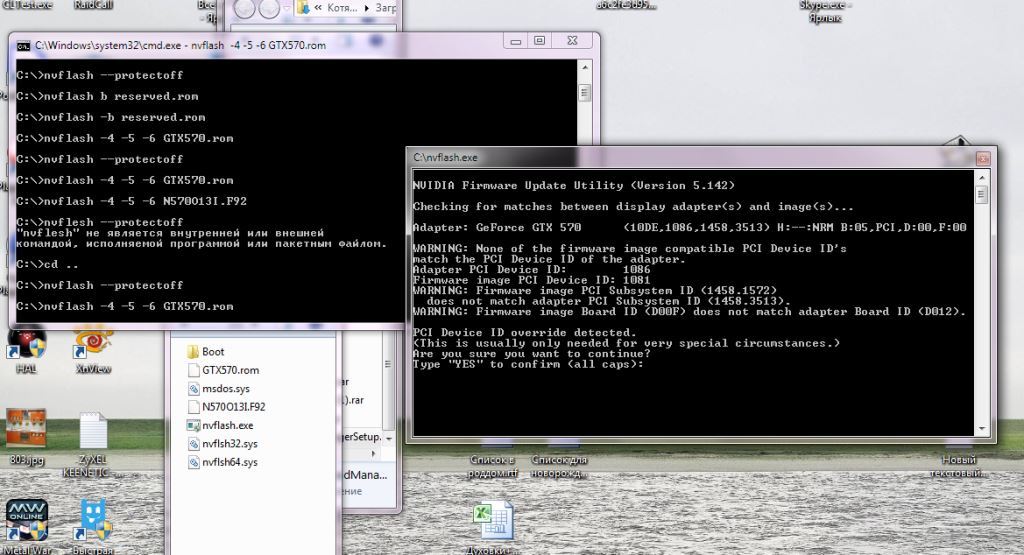The width and height of the screenshot is (1024, 555).
Task: Click scroll down arrow in Explorer pane
Action: (388, 439)
